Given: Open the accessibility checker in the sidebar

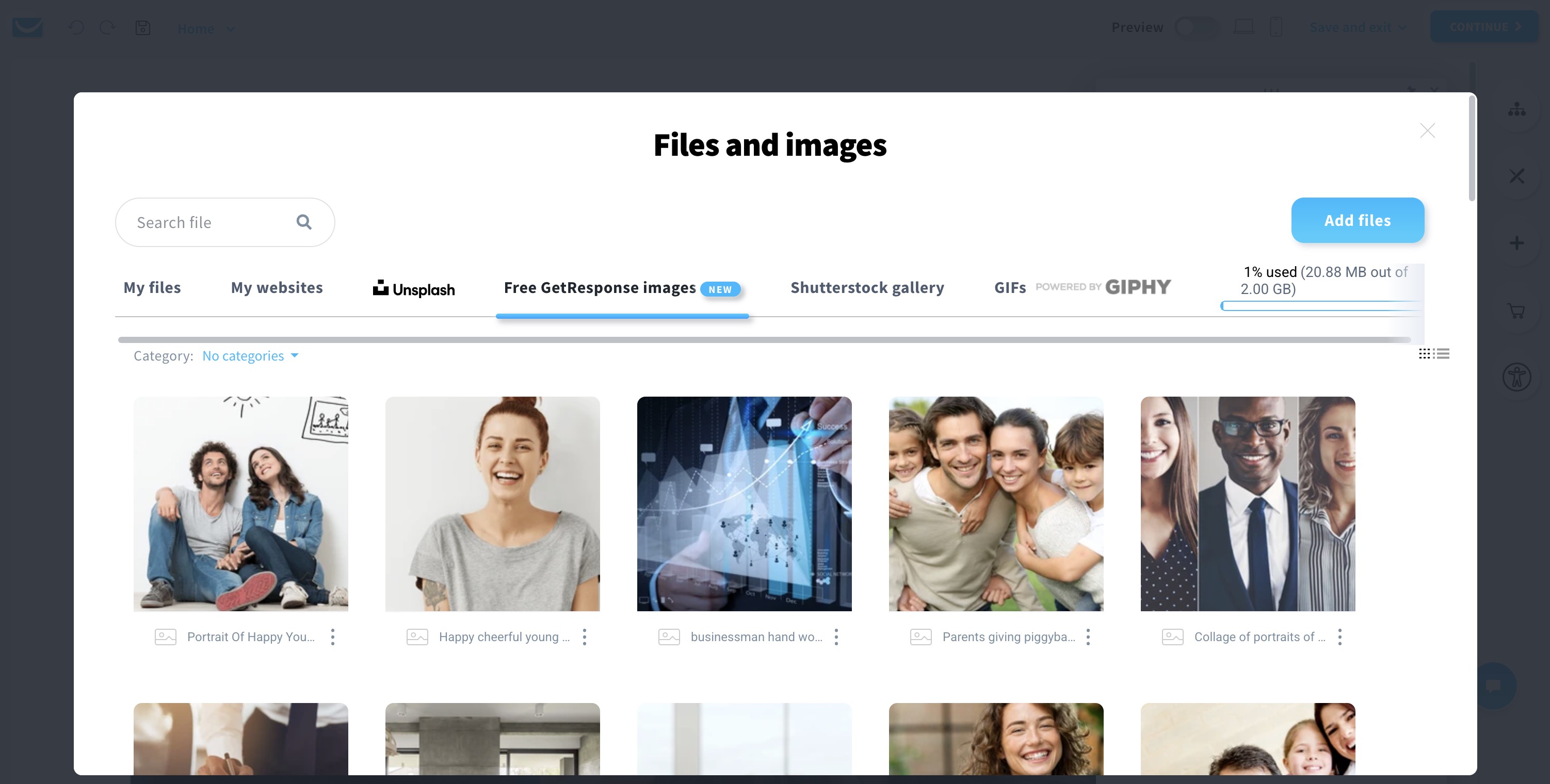Looking at the screenshot, I should [x=1517, y=377].
